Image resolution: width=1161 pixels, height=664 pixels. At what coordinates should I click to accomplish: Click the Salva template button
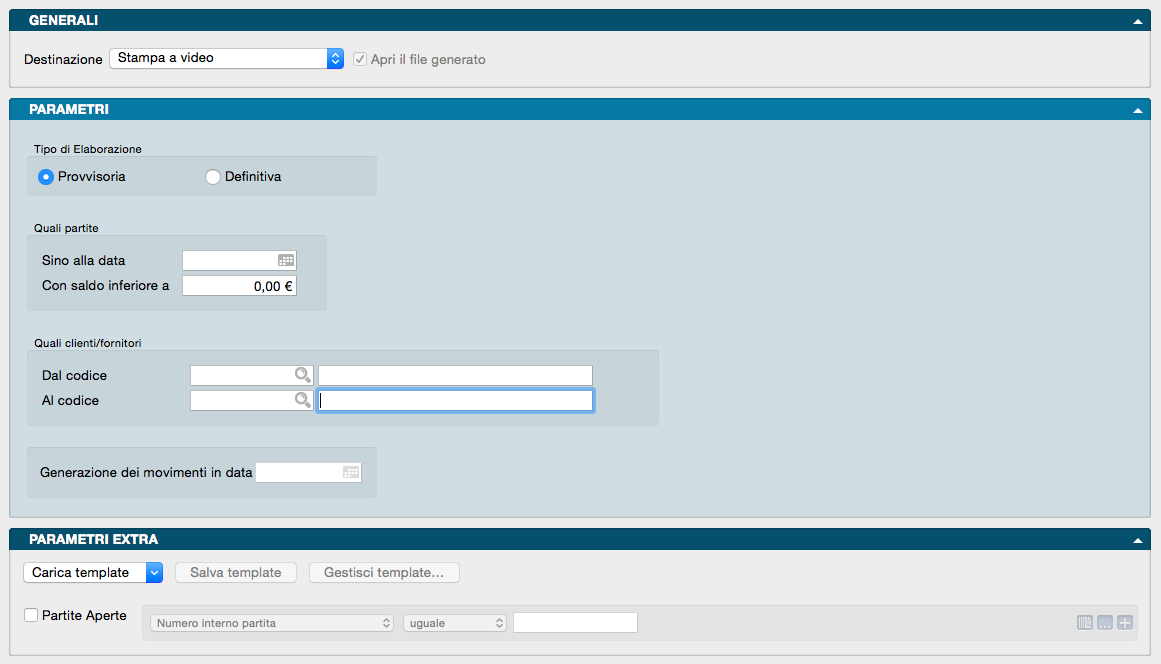tap(236, 573)
